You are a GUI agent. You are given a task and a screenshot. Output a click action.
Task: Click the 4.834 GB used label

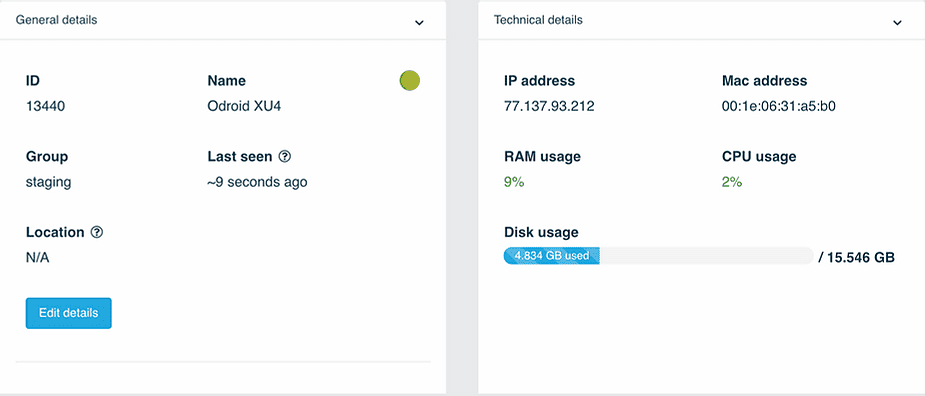tap(552, 256)
